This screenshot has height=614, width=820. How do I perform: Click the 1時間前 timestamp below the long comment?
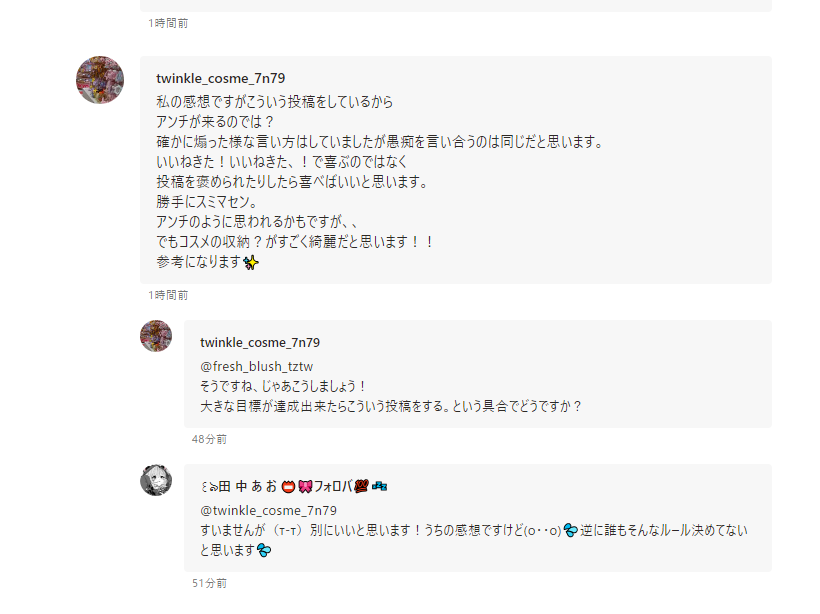[168, 295]
